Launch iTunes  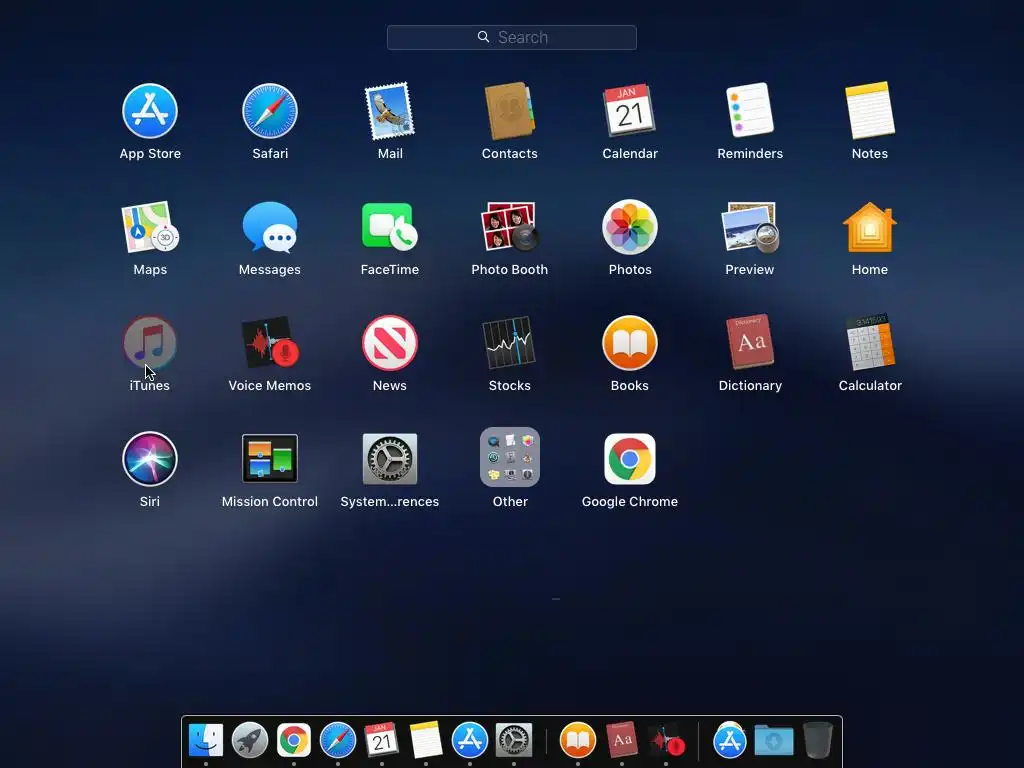point(150,343)
